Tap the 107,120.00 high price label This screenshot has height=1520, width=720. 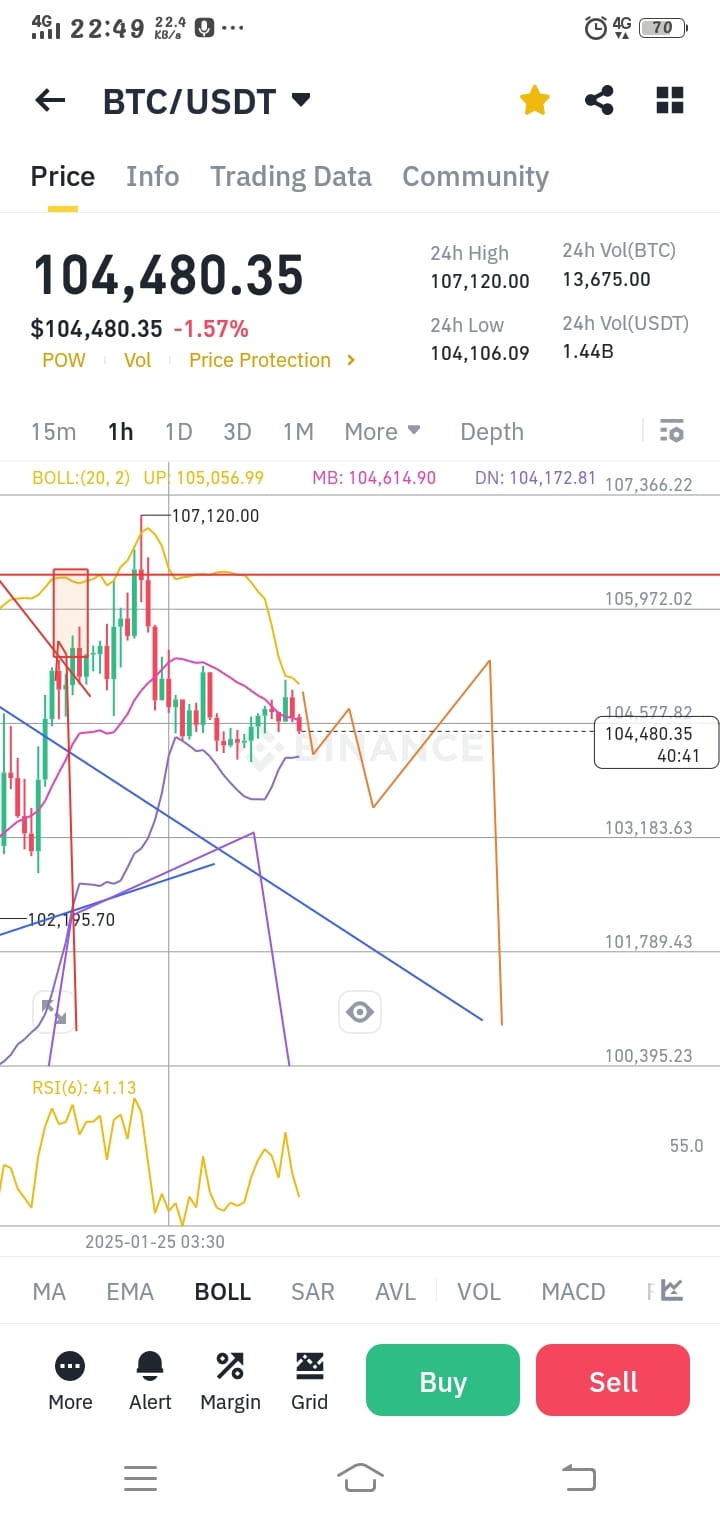click(x=215, y=516)
